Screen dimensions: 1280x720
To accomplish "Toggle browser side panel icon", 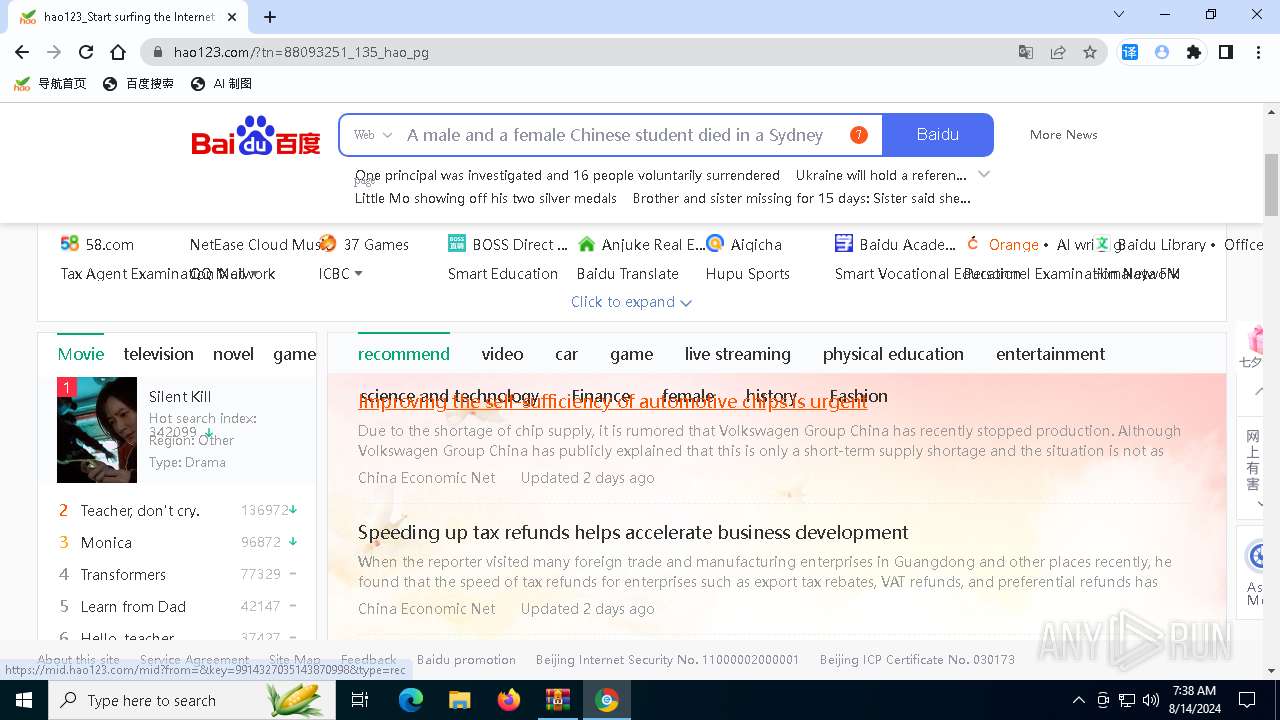I will [1226, 52].
